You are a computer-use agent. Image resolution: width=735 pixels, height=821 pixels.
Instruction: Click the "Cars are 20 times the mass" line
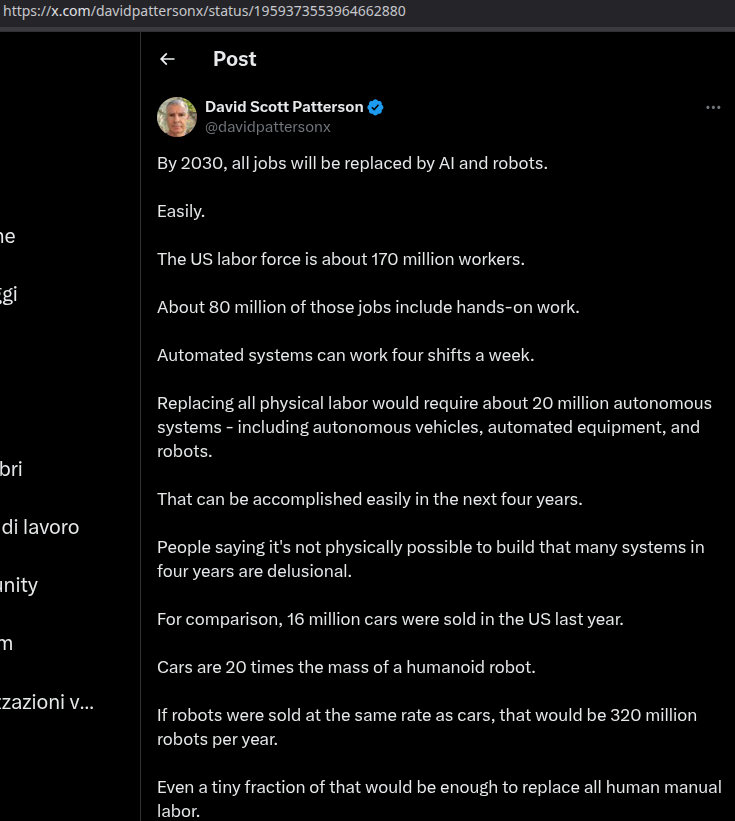click(346, 667)
